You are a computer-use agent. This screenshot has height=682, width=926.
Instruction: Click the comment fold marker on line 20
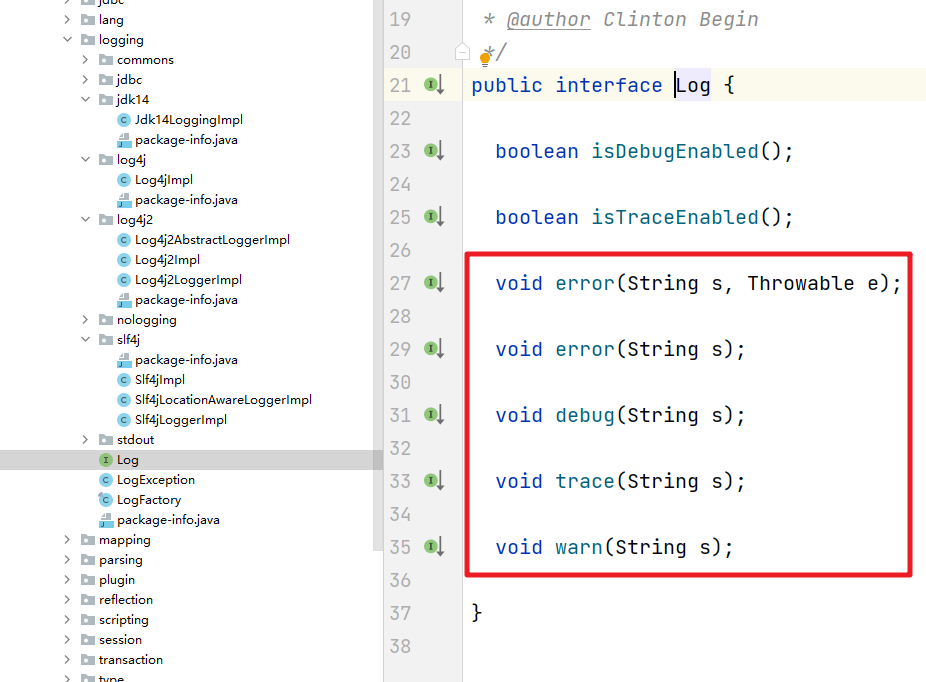click(x=462, y=53)
